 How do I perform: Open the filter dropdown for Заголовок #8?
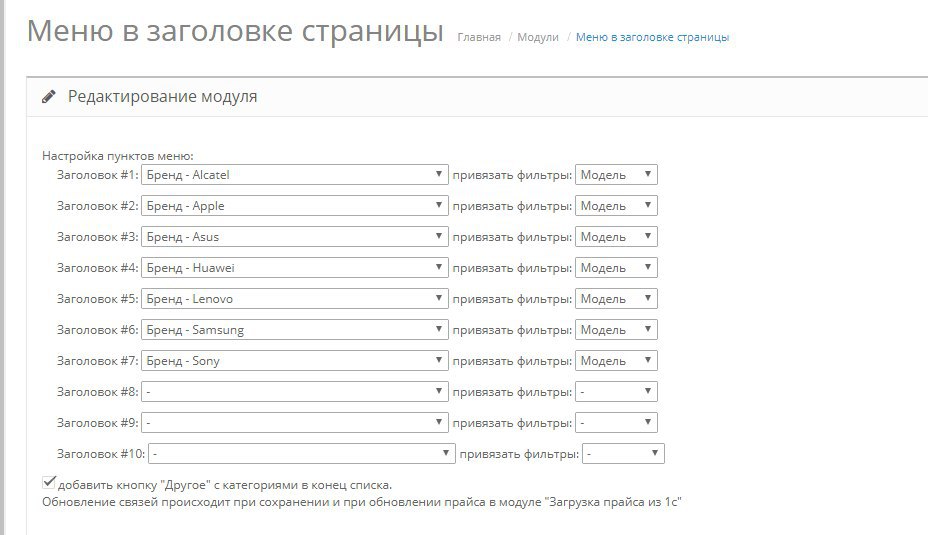tap(616, 391)
